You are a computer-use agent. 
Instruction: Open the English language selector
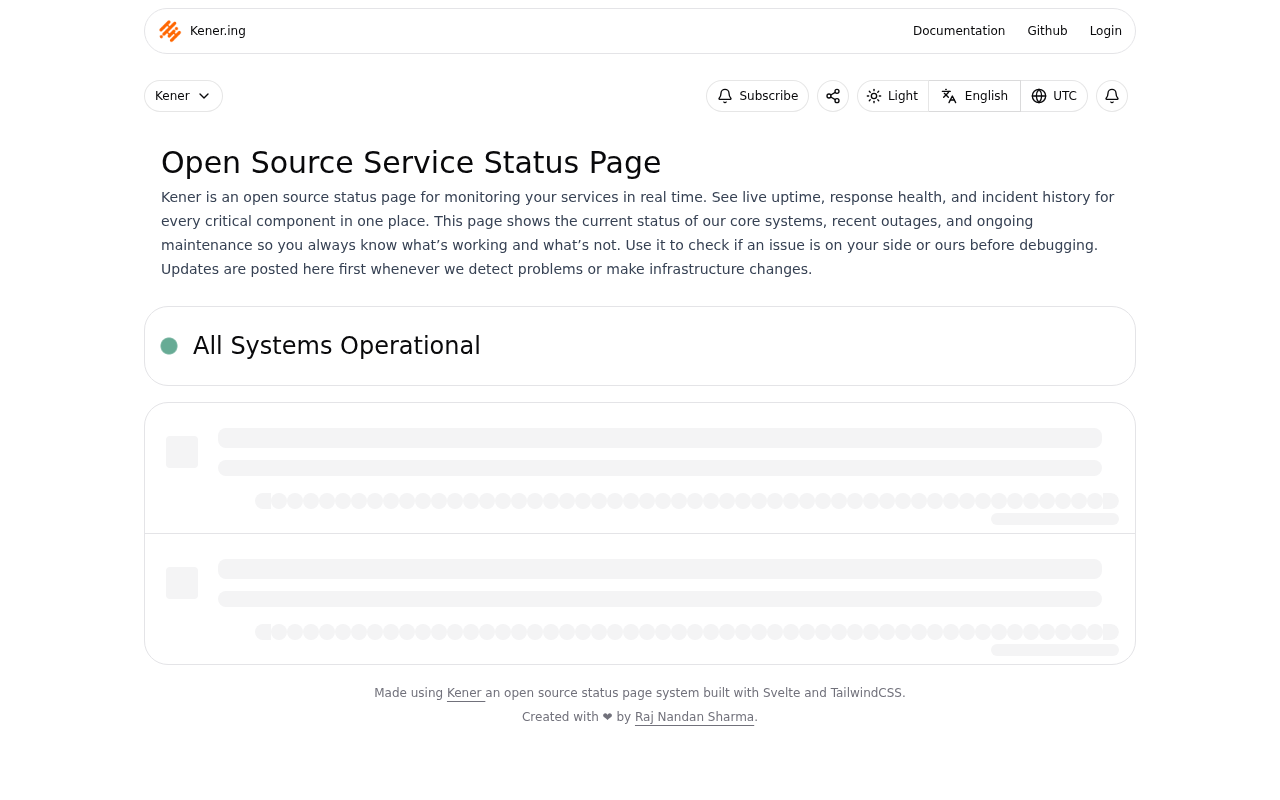(x=973, y=95)
